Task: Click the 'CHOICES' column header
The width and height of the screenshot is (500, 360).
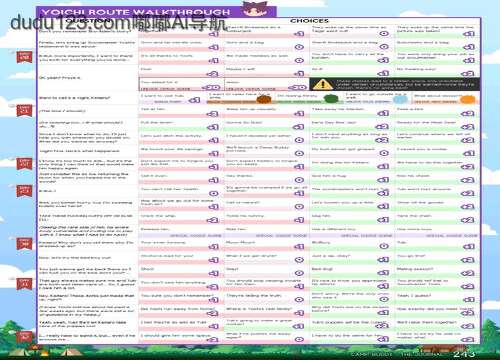Action: (309, 21)
